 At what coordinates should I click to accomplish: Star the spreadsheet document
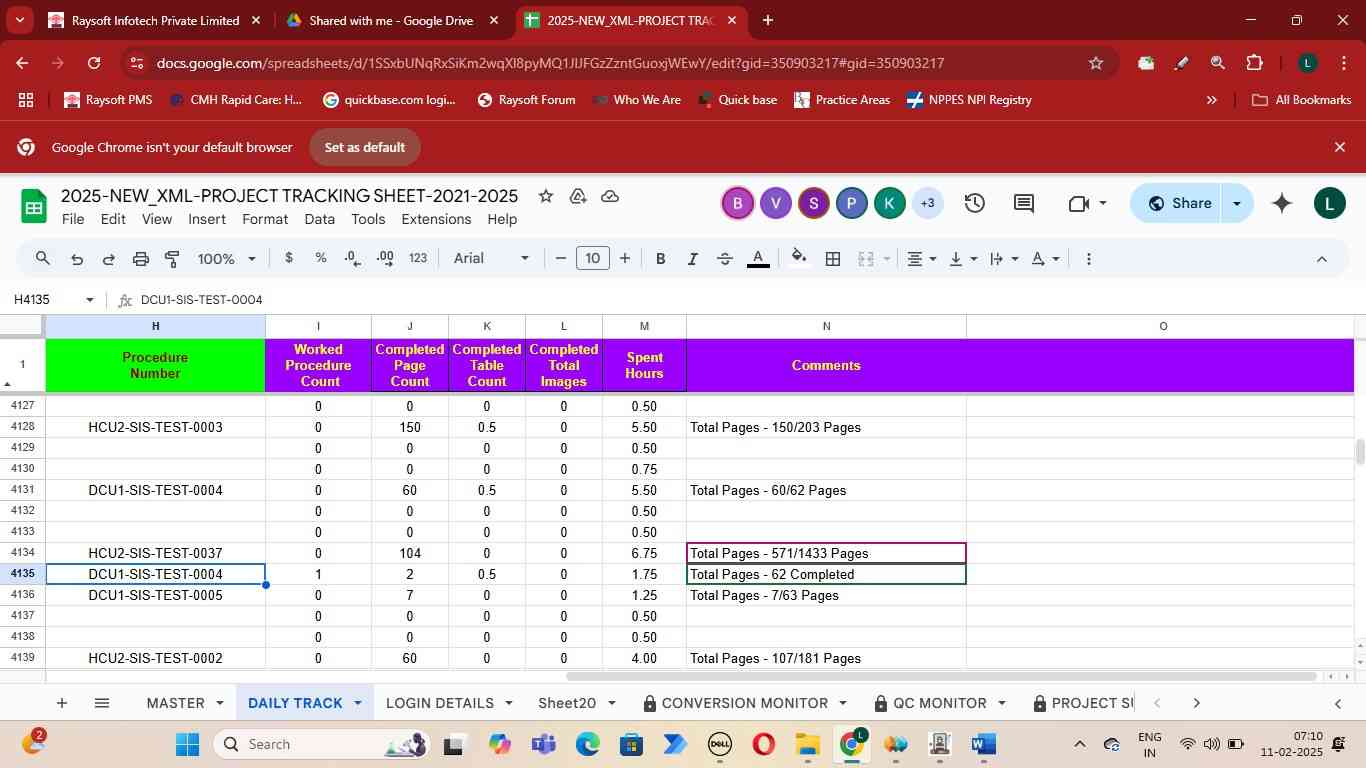pos(545,196)
